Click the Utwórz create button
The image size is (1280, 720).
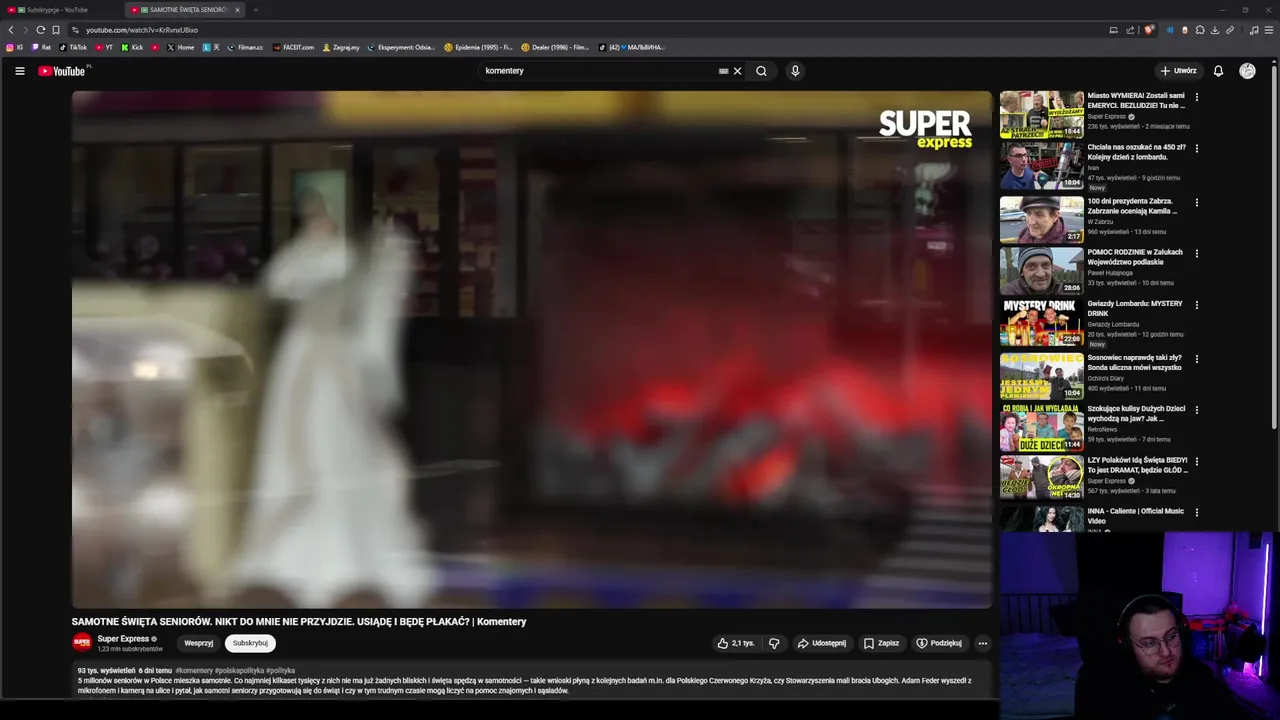click(1178, 71)
